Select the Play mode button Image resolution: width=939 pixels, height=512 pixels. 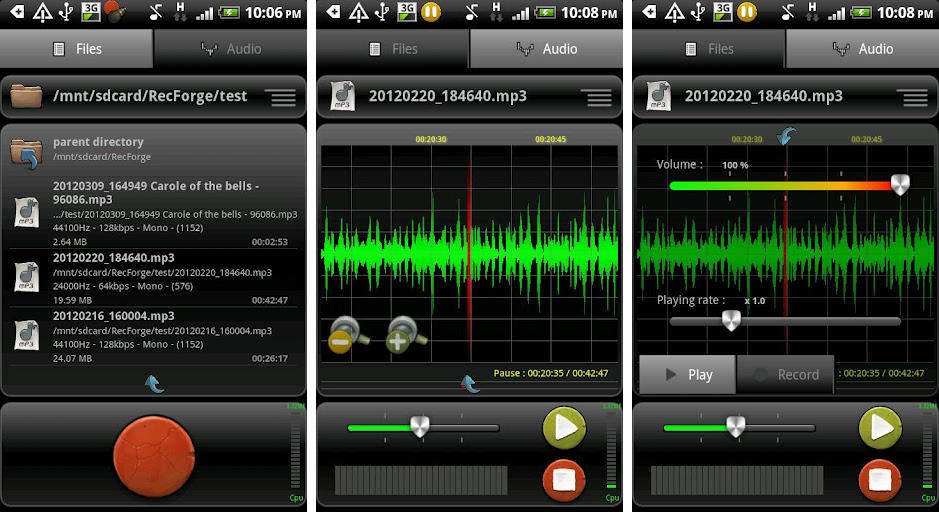687,375
